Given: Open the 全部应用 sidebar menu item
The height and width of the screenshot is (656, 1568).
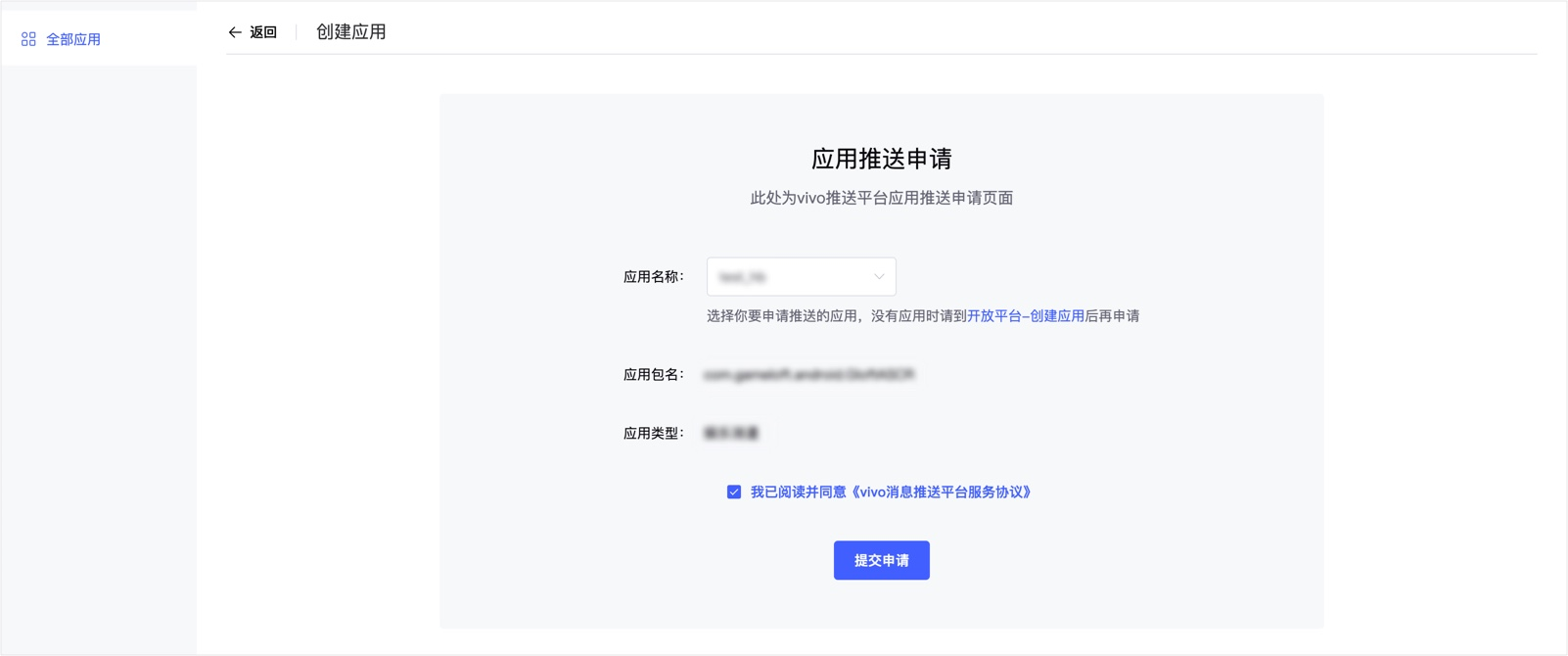Looking at the screenshot, I should pos(73,39).
